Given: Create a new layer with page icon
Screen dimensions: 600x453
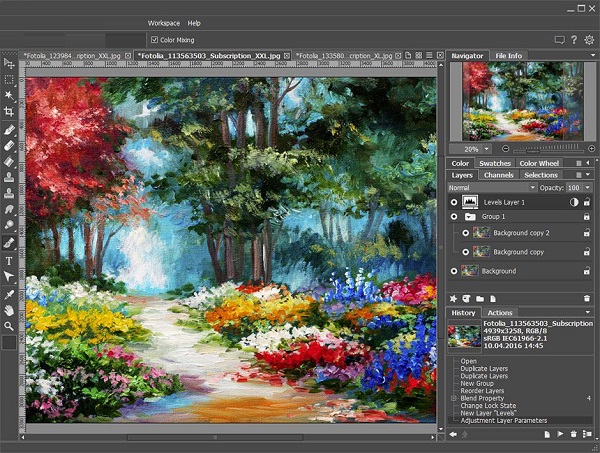Looking at the screenshot, I should click(493, 299).
